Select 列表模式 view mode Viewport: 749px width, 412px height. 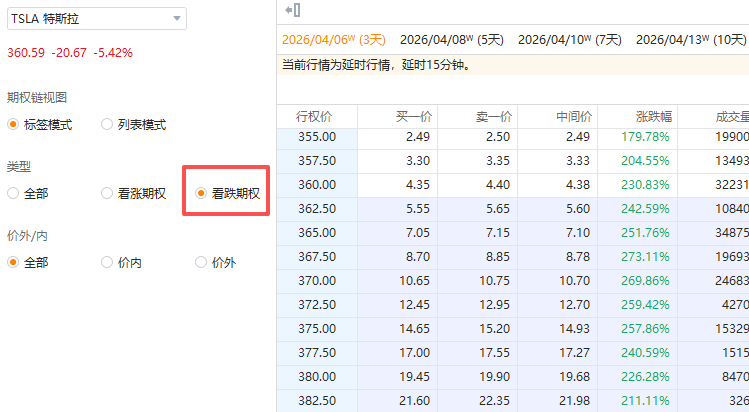[x=134, y=125]
